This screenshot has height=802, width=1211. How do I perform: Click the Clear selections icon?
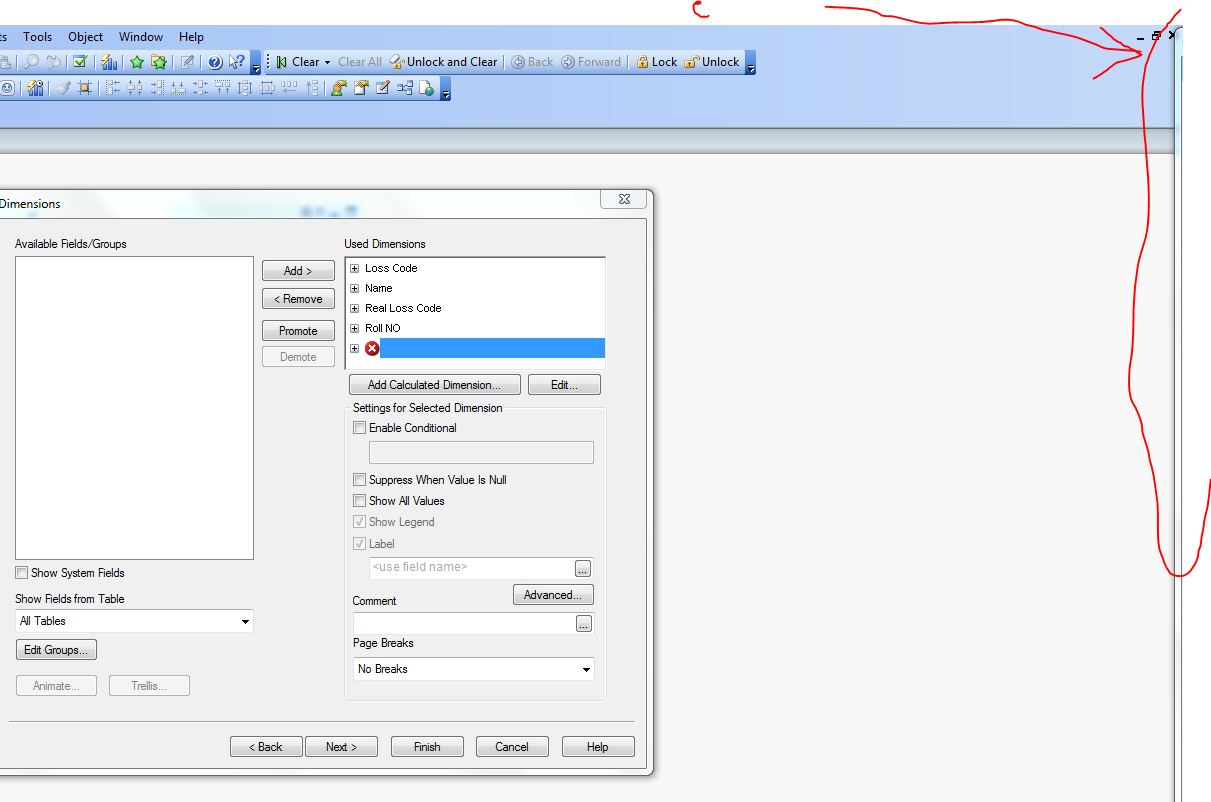pyautogui.click(x=282, y=62)
